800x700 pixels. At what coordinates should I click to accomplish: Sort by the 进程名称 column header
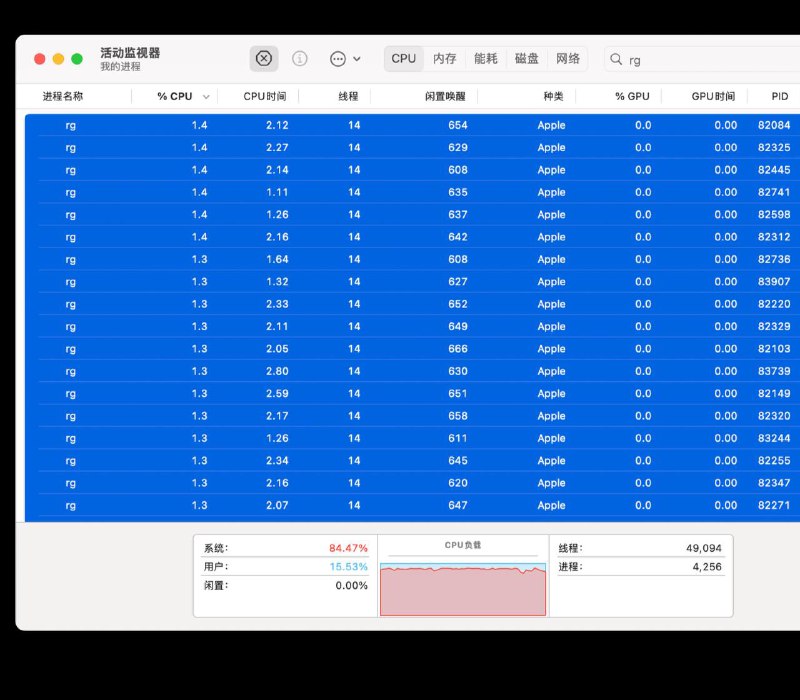pyautogui.click(x=61, y=96)
